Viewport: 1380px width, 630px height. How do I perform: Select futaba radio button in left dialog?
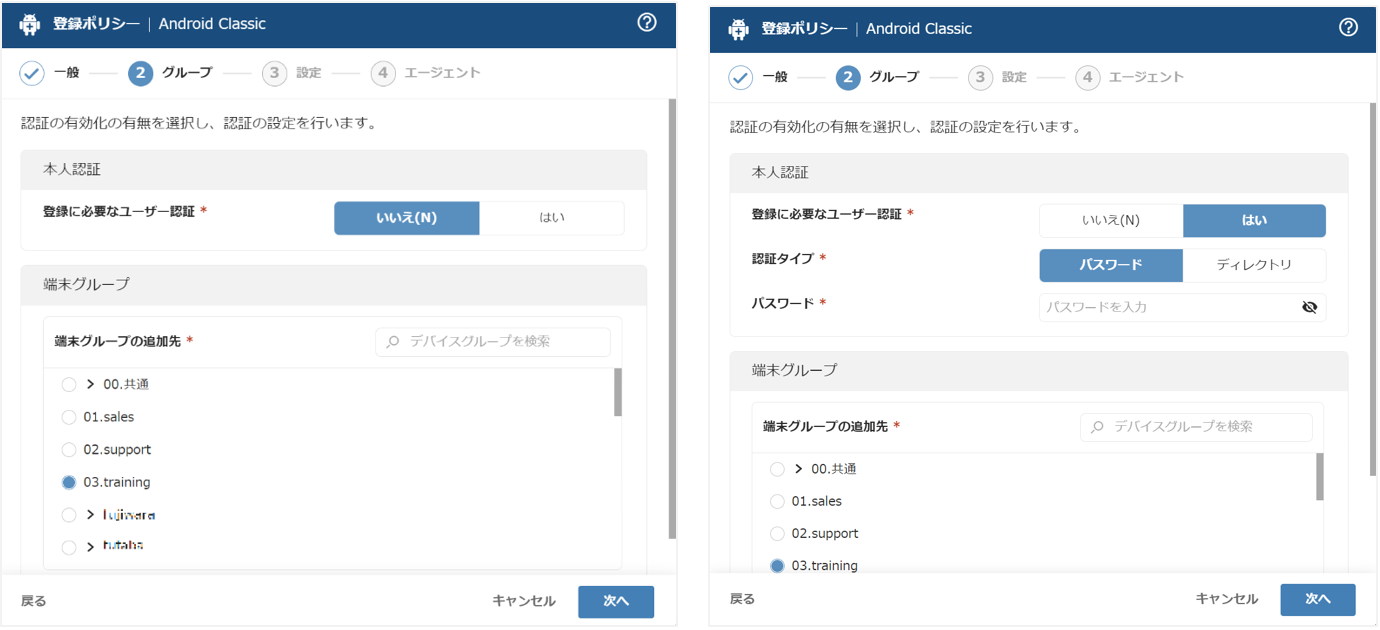pos(68,547)
